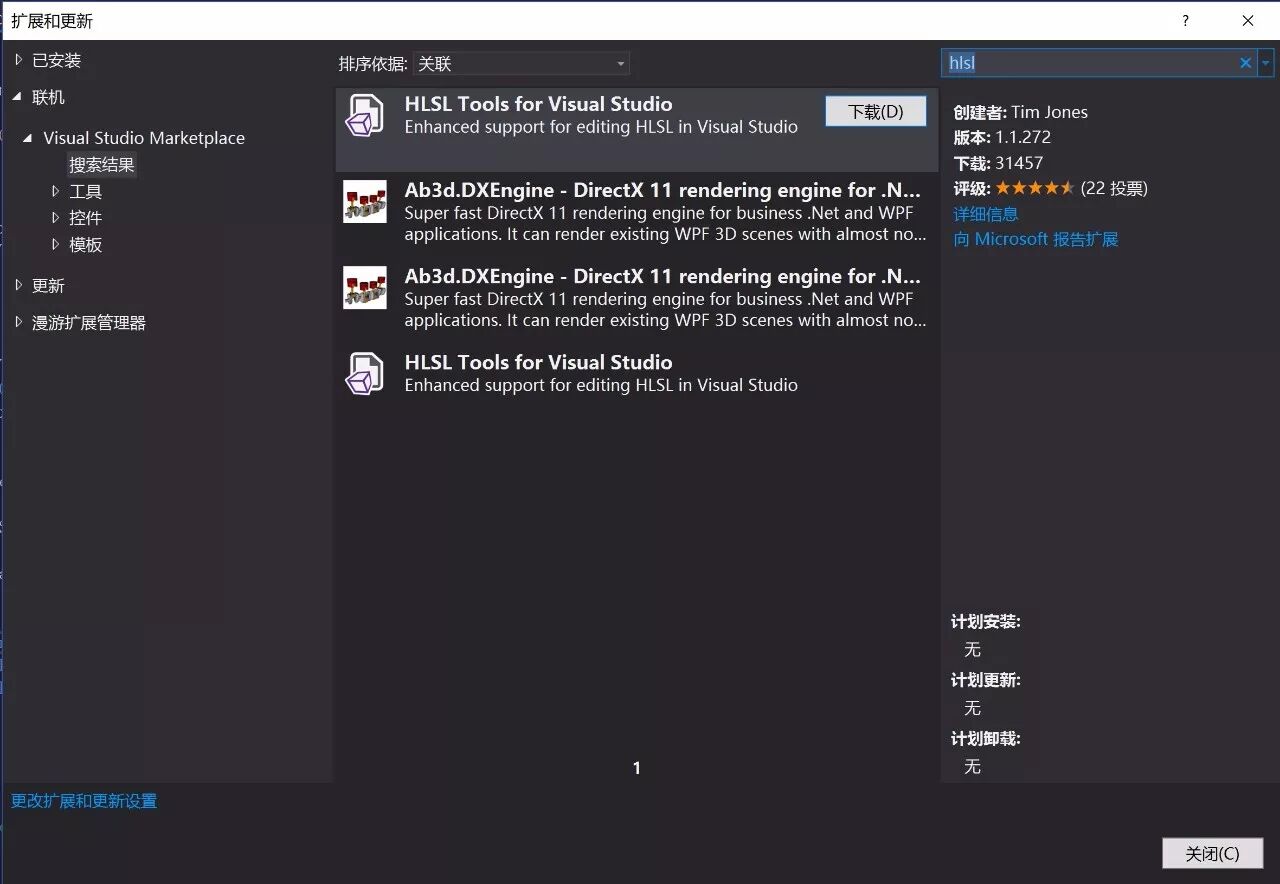This screenshot has height=884, width=1280.
Task: Click the last HLSL Tools extension icon
Action: 364,373
